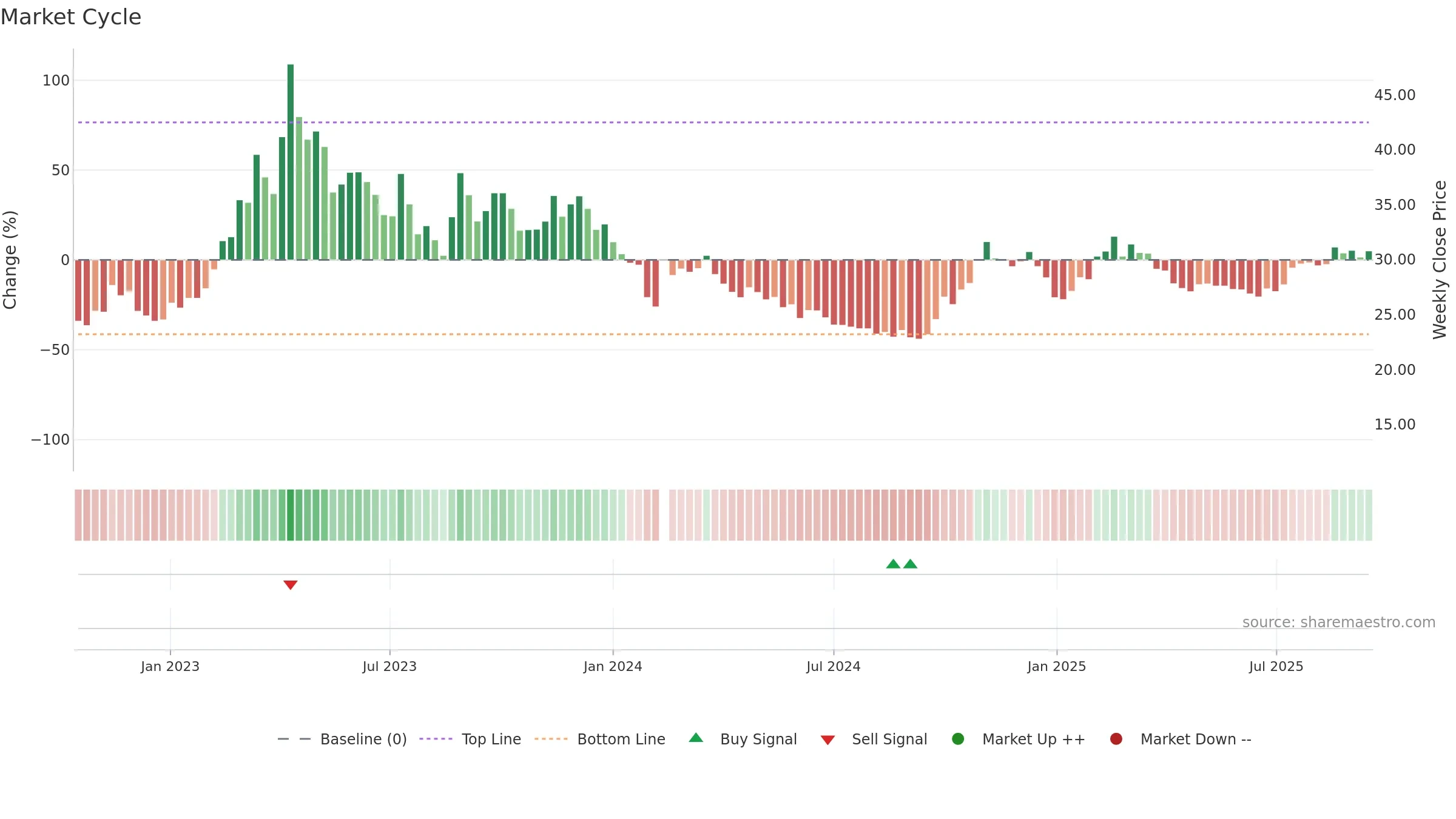Image resolution: width=1456 pixels, height=819 pixels.
Task: Click the Jul 2024 axis label
Action: click(834, 667)
